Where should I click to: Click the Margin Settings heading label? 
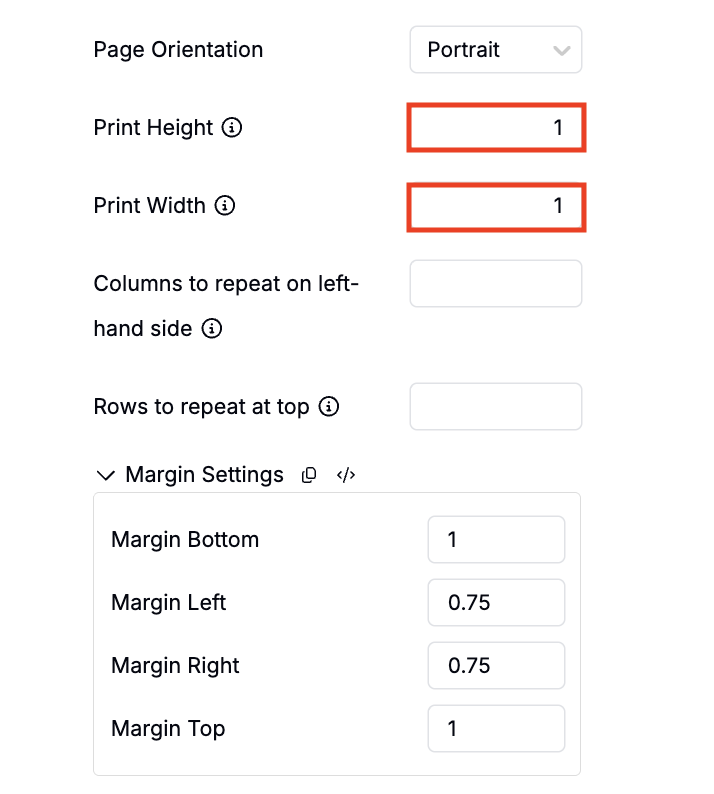coord(204,475)
